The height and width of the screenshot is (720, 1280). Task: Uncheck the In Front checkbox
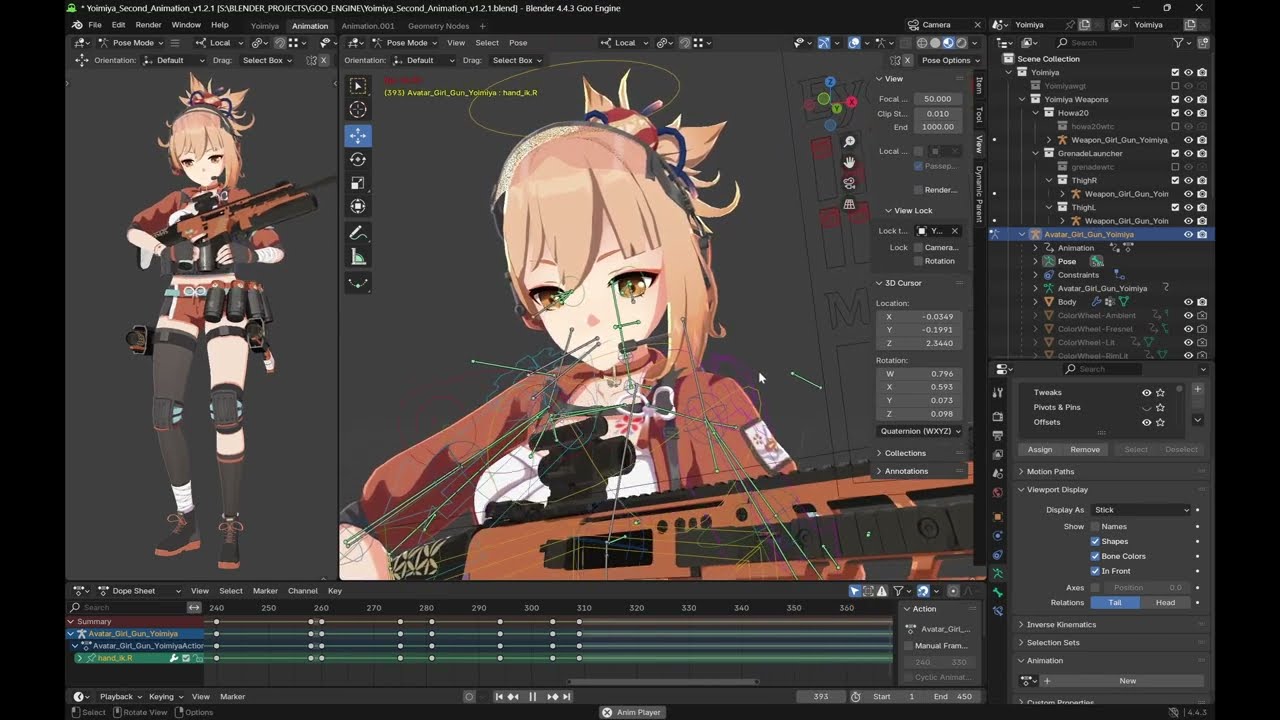coord(1095,571)
